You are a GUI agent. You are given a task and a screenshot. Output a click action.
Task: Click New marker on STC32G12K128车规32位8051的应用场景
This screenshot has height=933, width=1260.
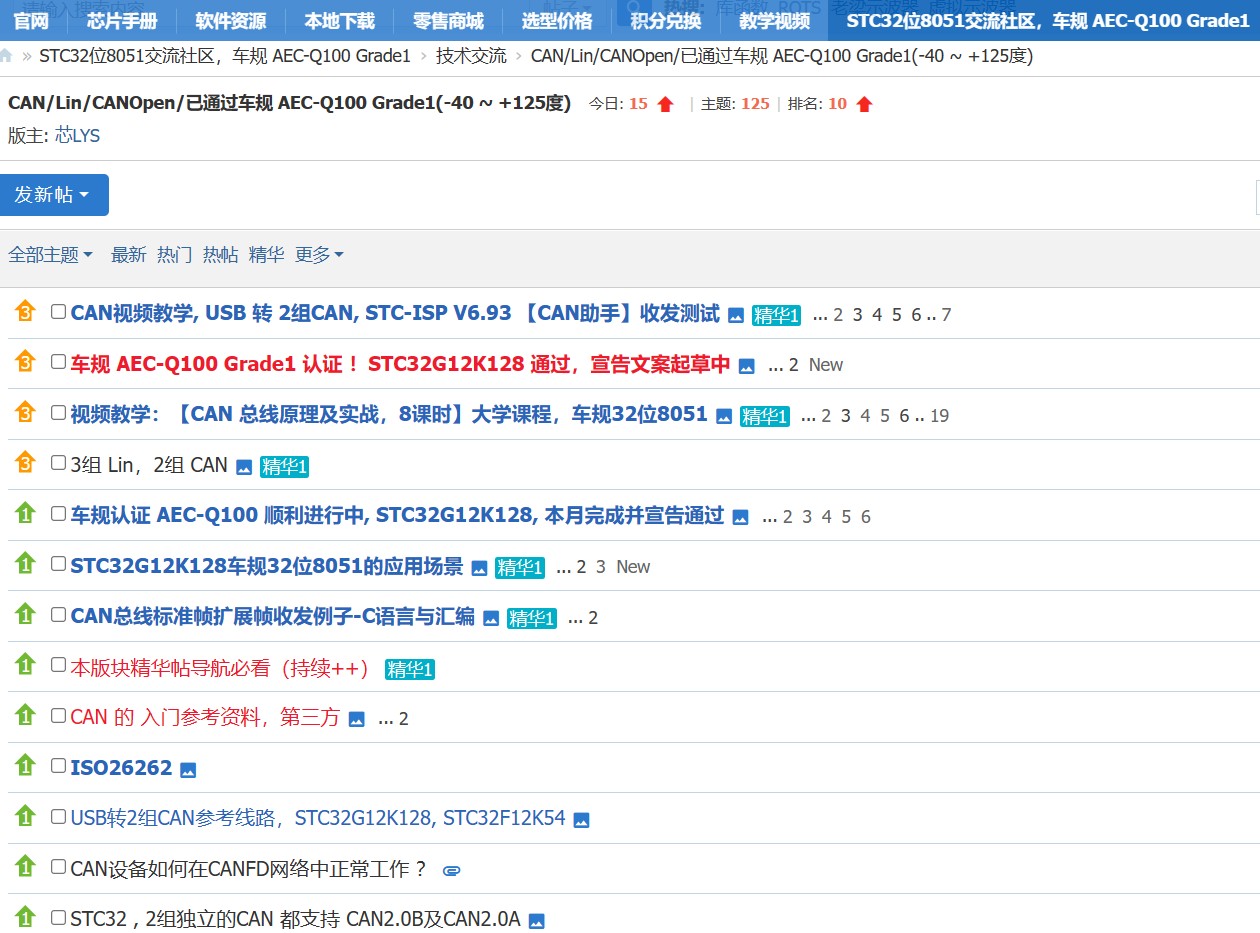click(x=633, y=567)
